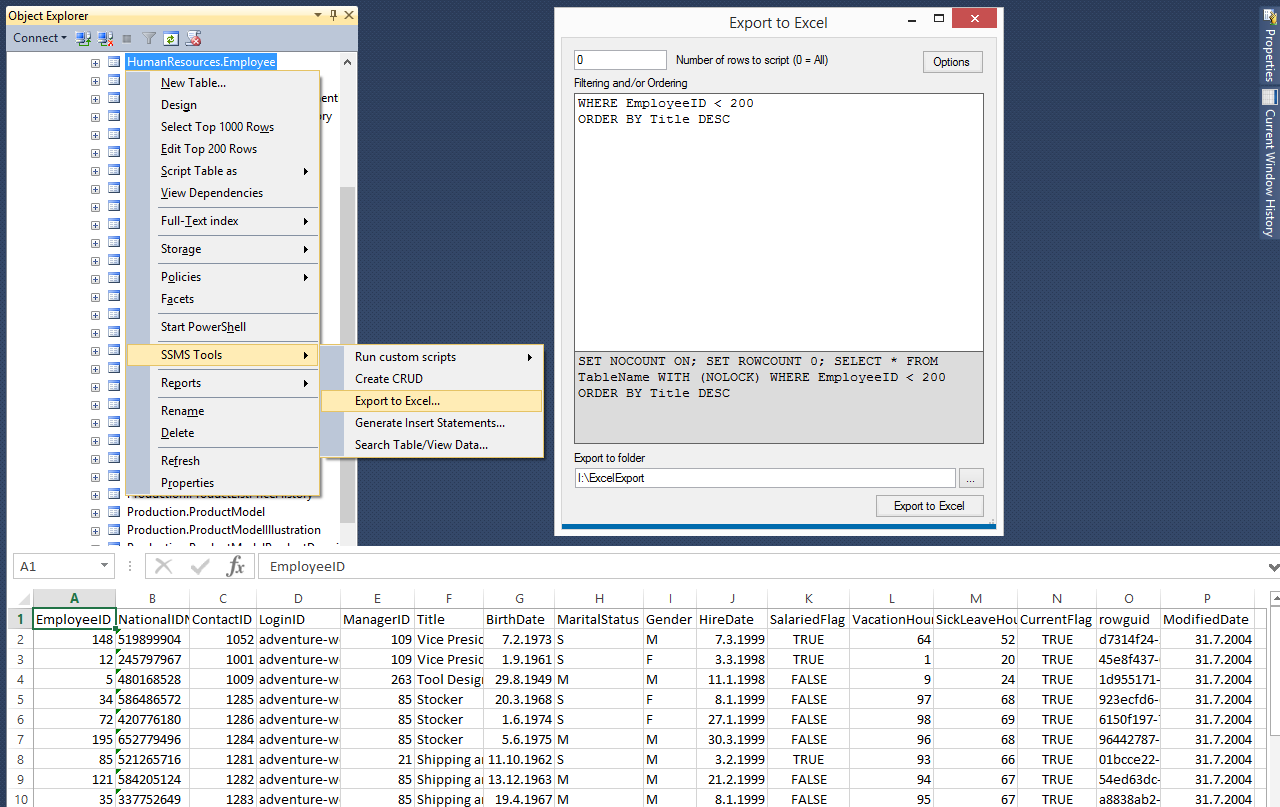Choose Delete from context menu
1280x807 pixels.
[x=223, y=433]
